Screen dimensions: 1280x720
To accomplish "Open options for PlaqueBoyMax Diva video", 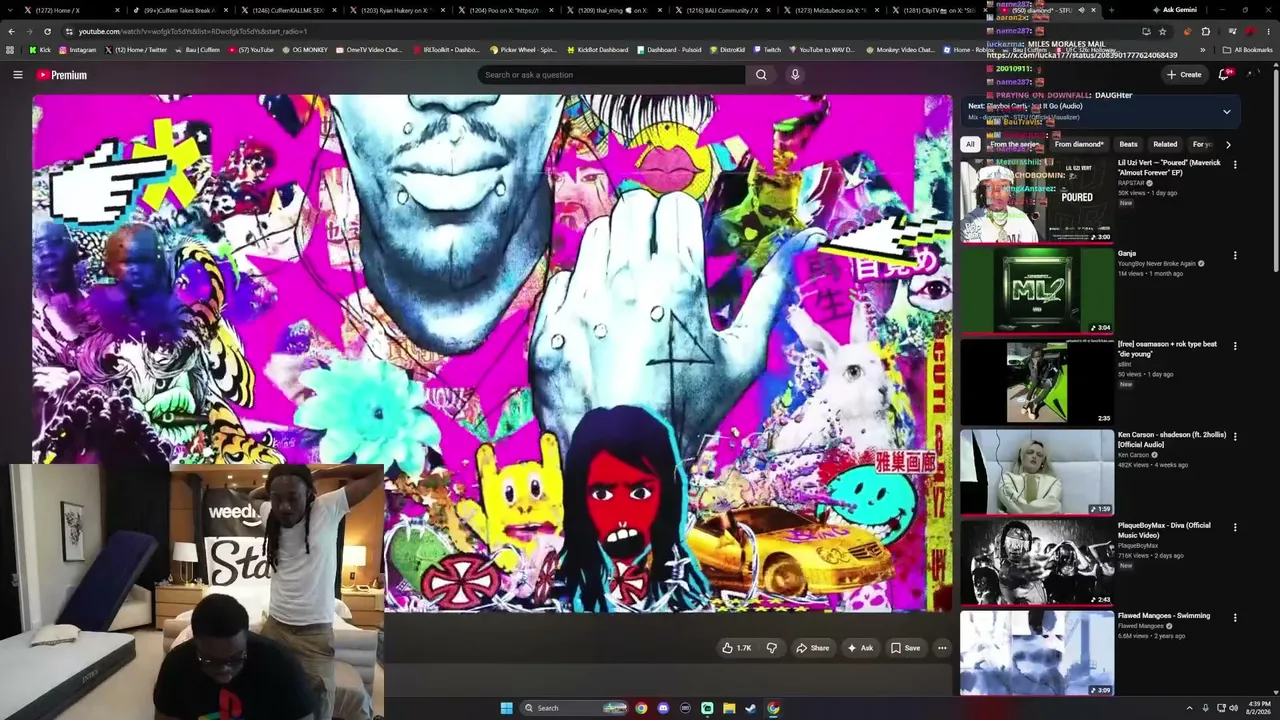I will 1235,527.
